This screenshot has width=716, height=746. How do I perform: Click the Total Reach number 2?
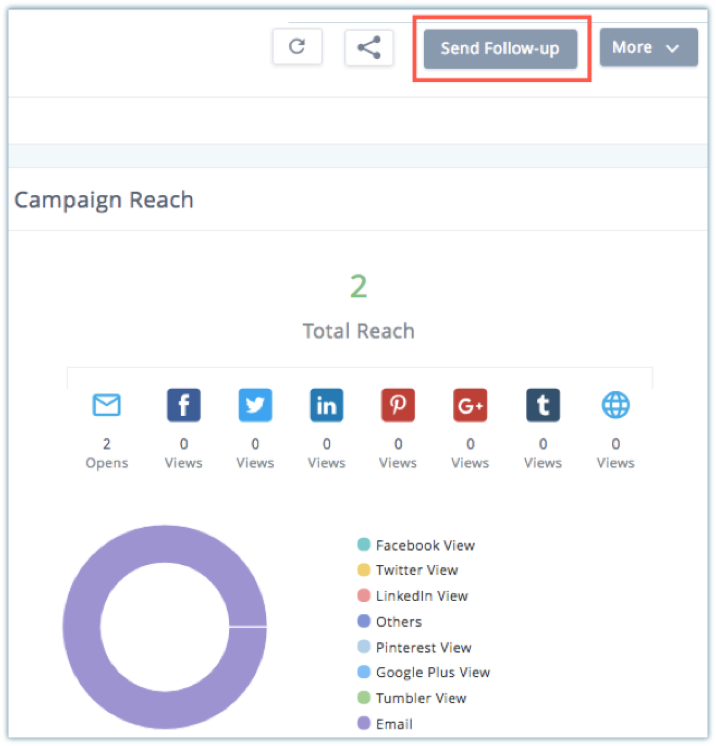(358, 287)
